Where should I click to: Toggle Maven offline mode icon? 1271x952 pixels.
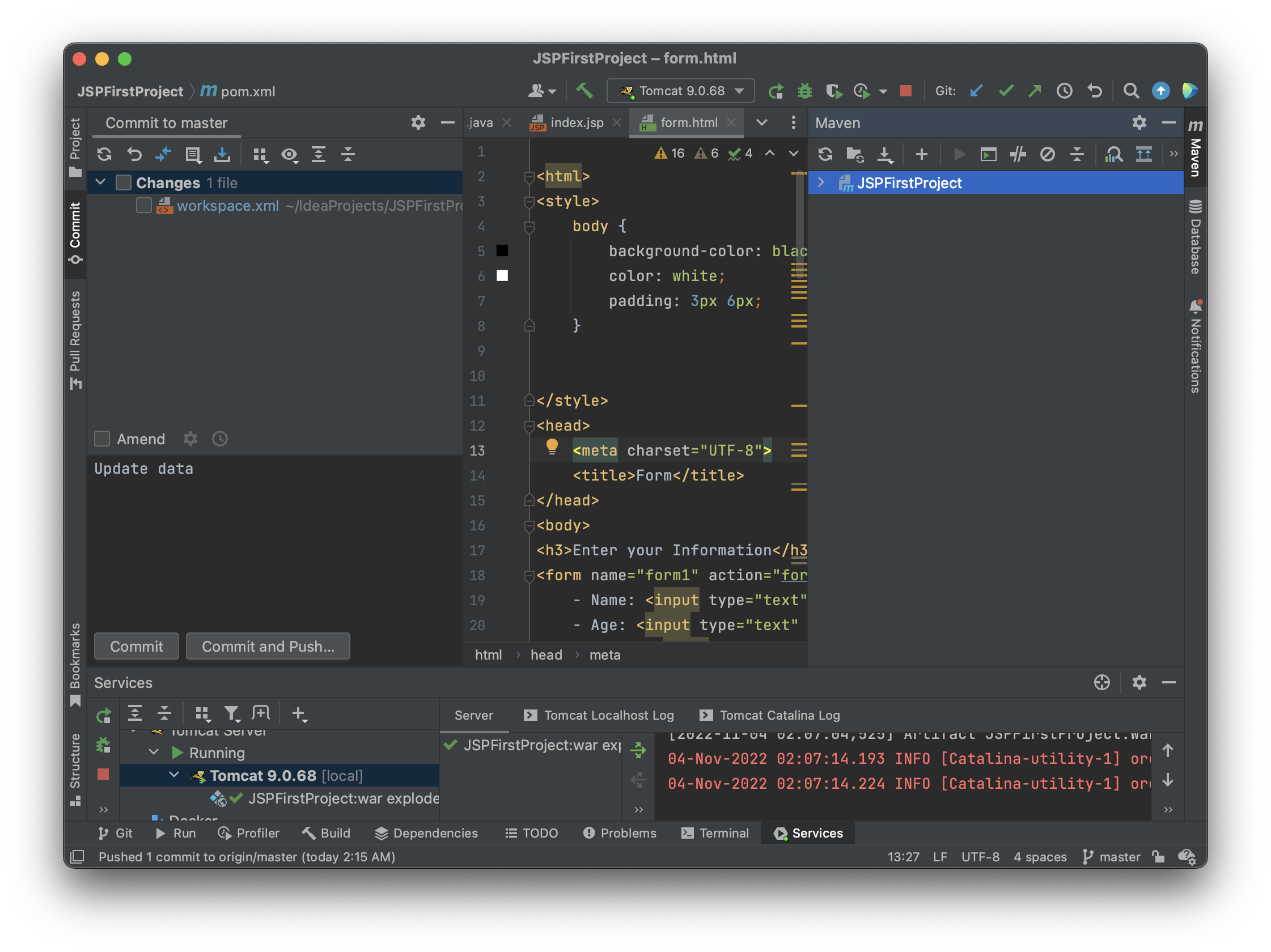pyautogui.click(x=1018, y=154)
